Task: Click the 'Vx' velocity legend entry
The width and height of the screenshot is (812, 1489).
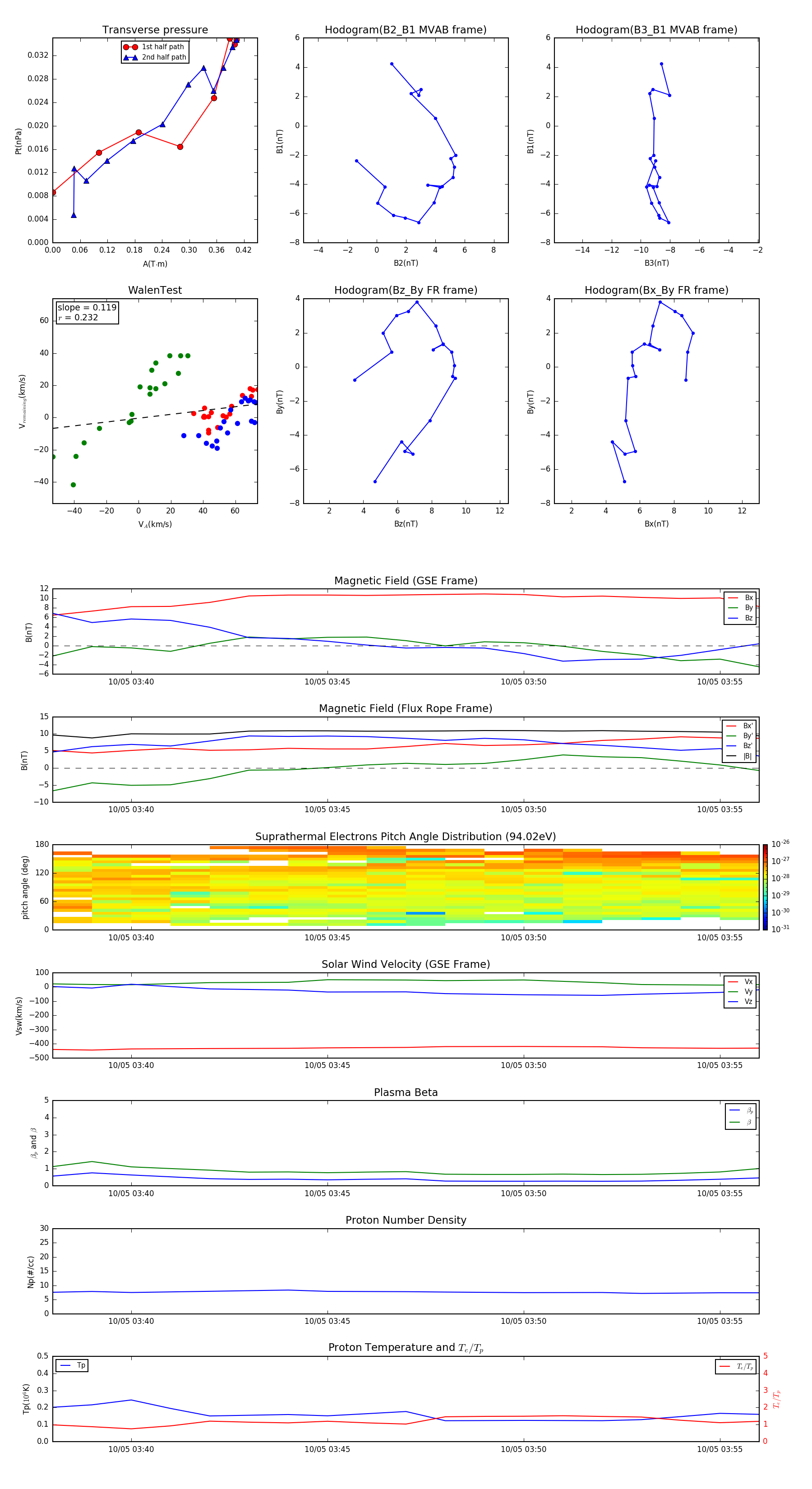Action: point(740,981)
